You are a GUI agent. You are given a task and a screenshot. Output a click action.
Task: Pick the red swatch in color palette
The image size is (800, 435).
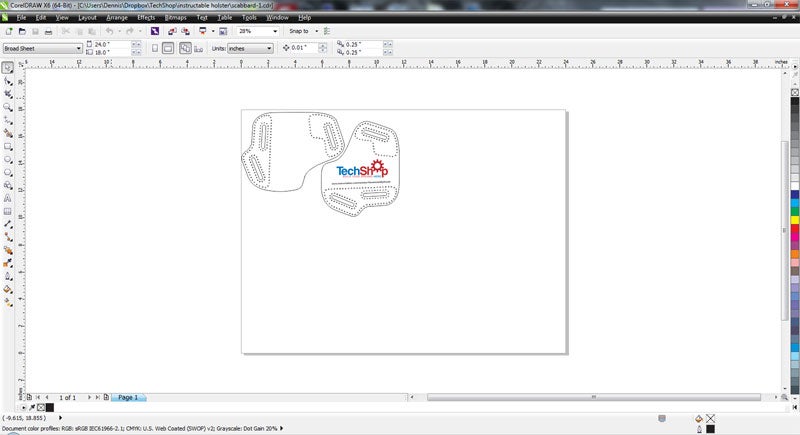point(795,229)
